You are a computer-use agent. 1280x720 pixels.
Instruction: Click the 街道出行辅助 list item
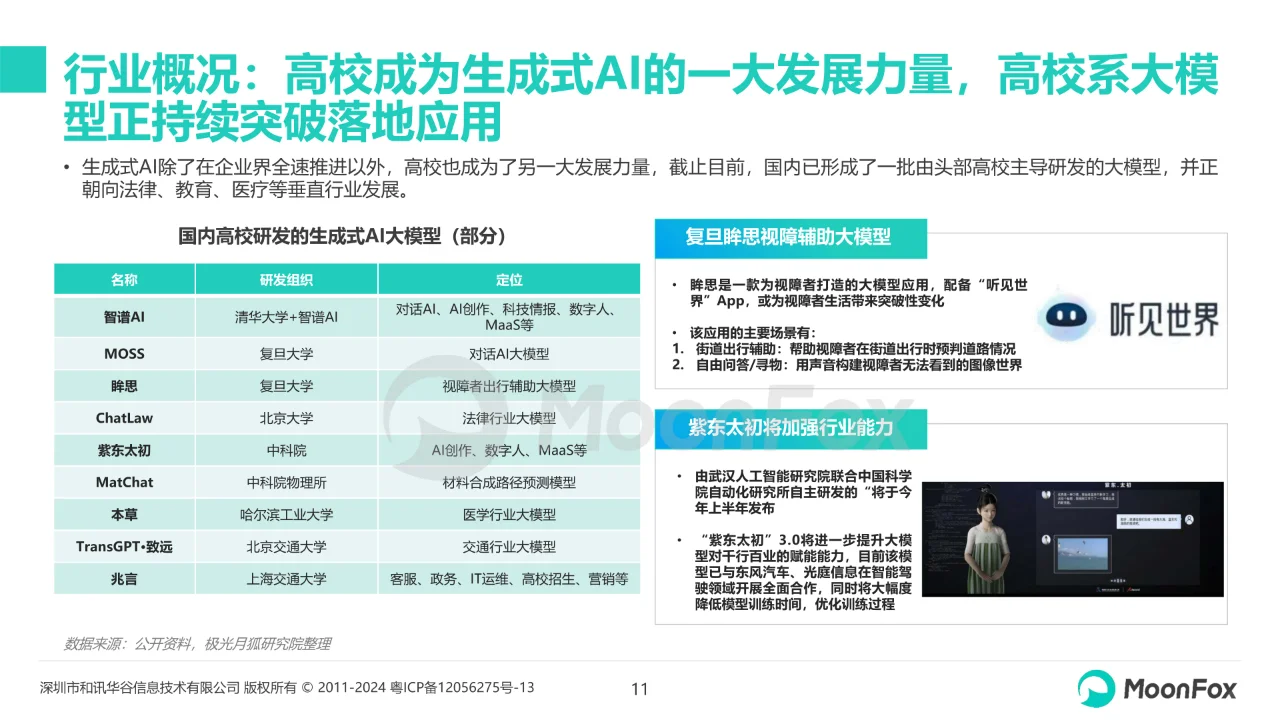click(x=843, y=349)
